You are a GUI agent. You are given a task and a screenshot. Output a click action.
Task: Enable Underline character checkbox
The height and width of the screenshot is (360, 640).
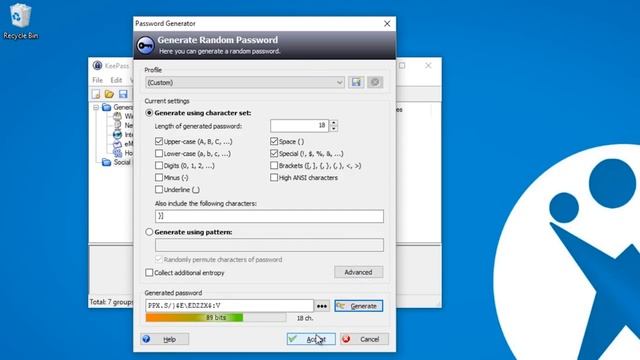[x=159, y=189]
